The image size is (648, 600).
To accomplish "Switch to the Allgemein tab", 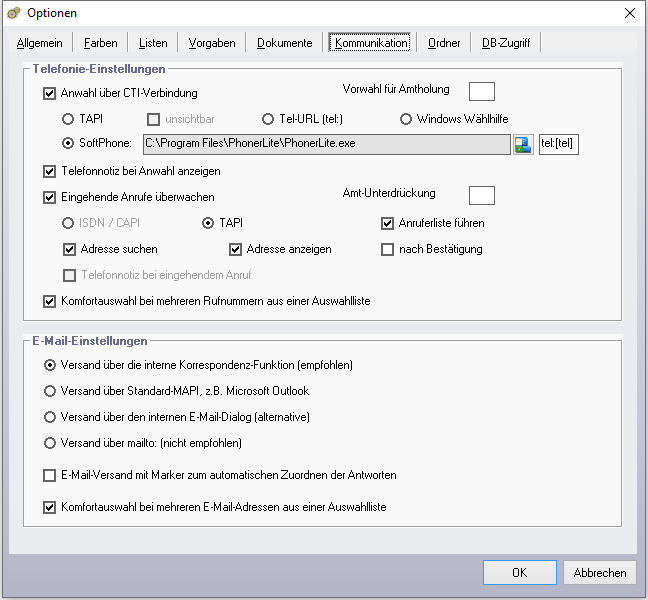I will tap(40, 43).
